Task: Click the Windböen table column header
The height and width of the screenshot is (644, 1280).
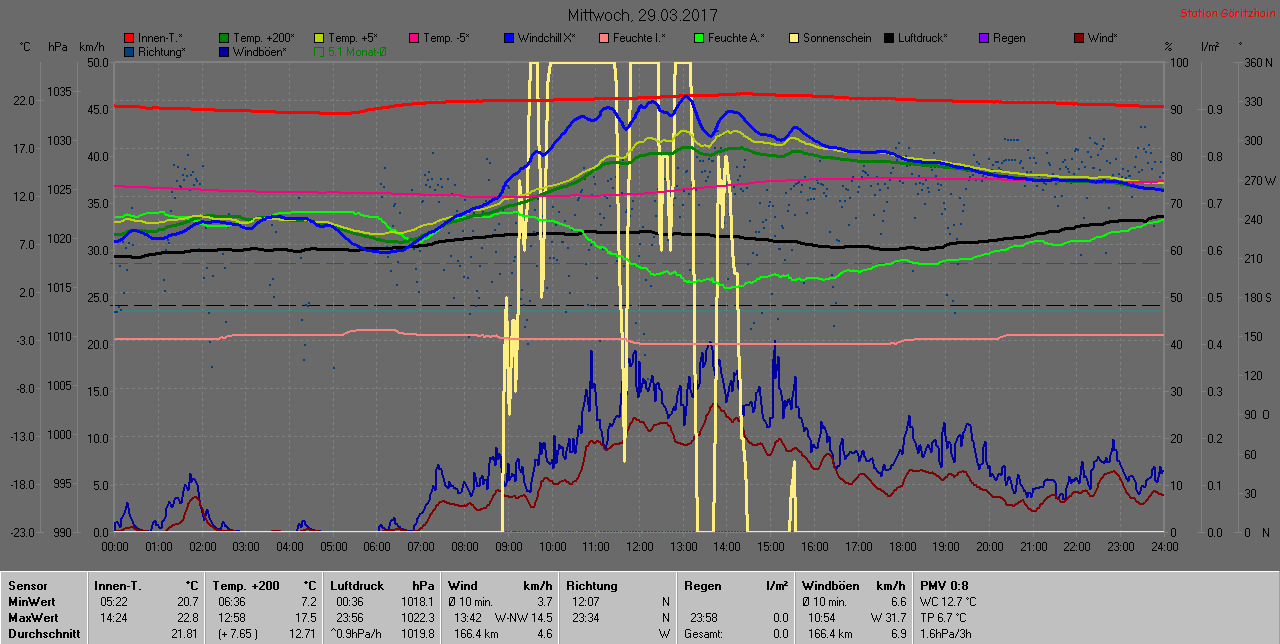Action: 830,586
